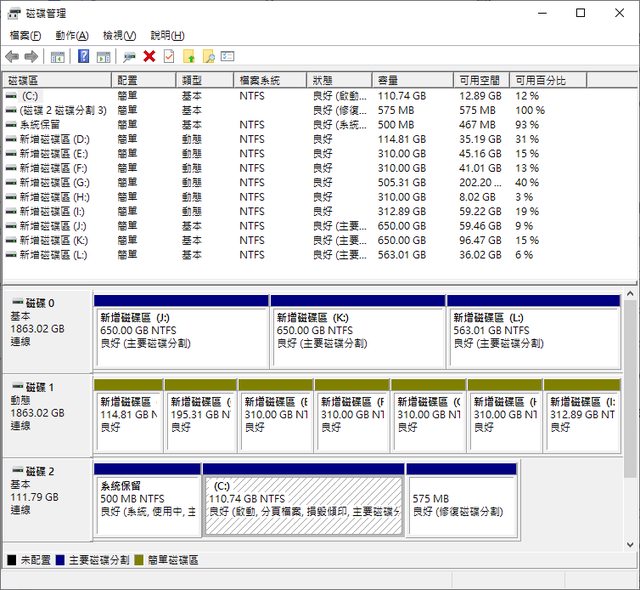The height and width of the screenshot is (590, 640).
Task: Select the 系統保留 500 MB partition block
Action: [x=147, y=498]
